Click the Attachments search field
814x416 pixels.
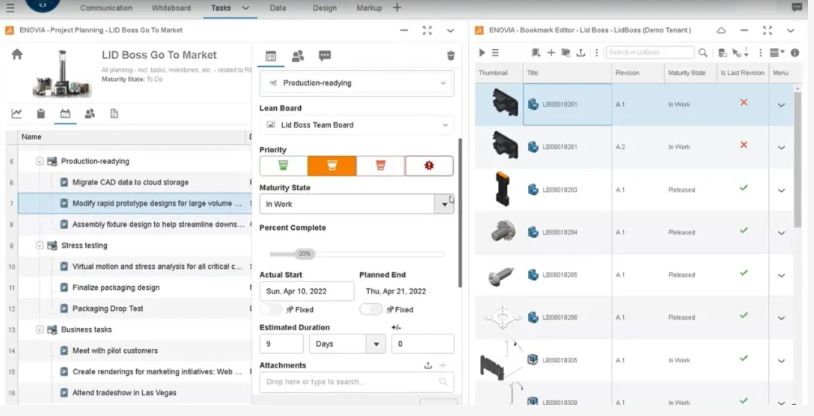coord(357,382)
